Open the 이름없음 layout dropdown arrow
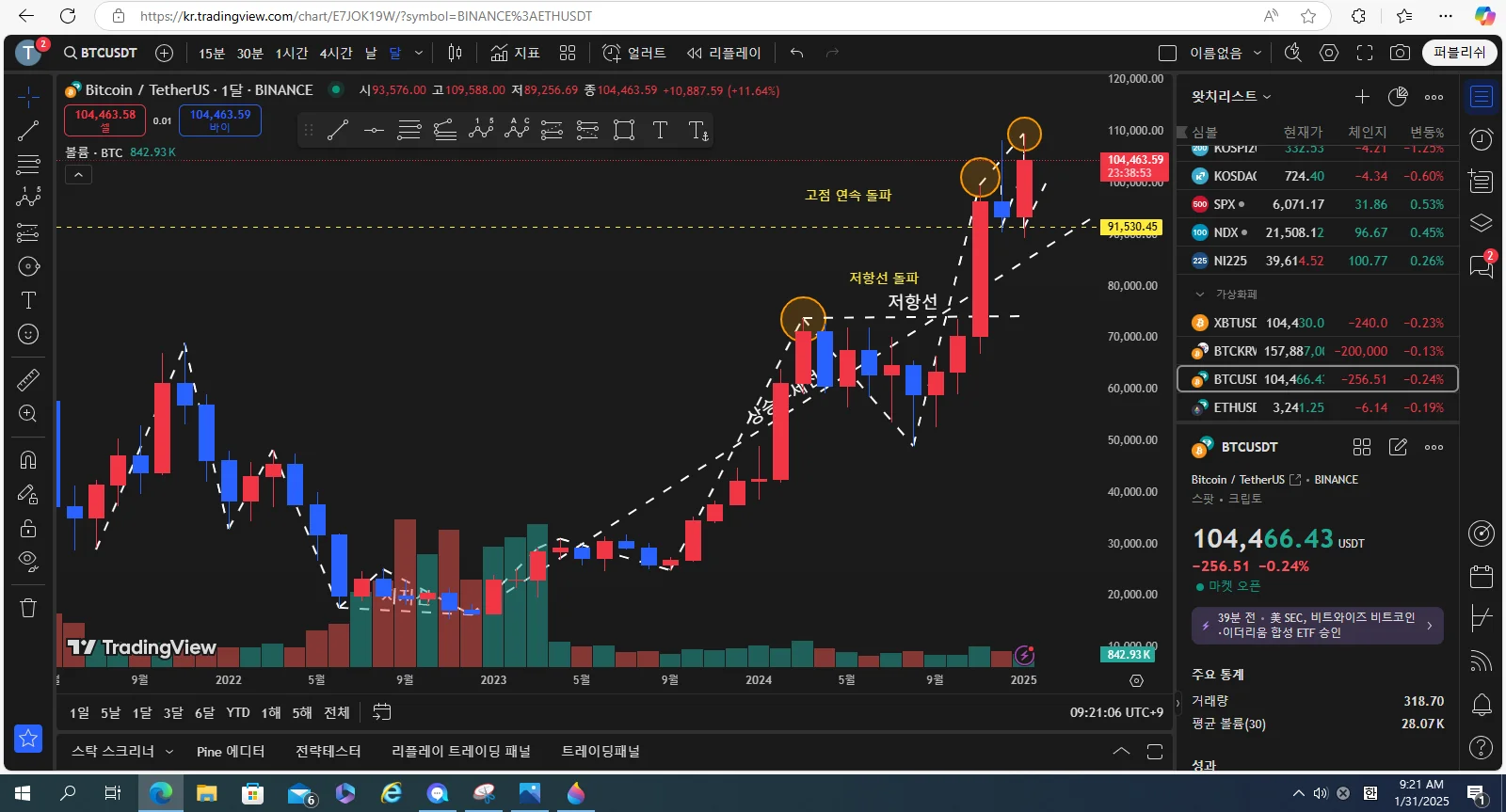The width and height of the screenshot is (1506, 812). (1258, 53)
